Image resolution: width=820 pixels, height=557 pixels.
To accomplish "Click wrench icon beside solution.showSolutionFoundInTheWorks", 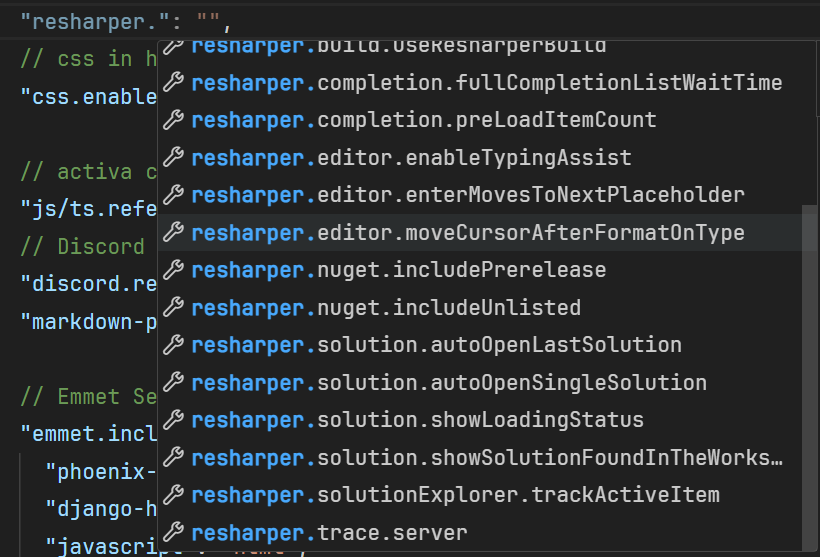I will pyautogui.click(x=173, y=457).
